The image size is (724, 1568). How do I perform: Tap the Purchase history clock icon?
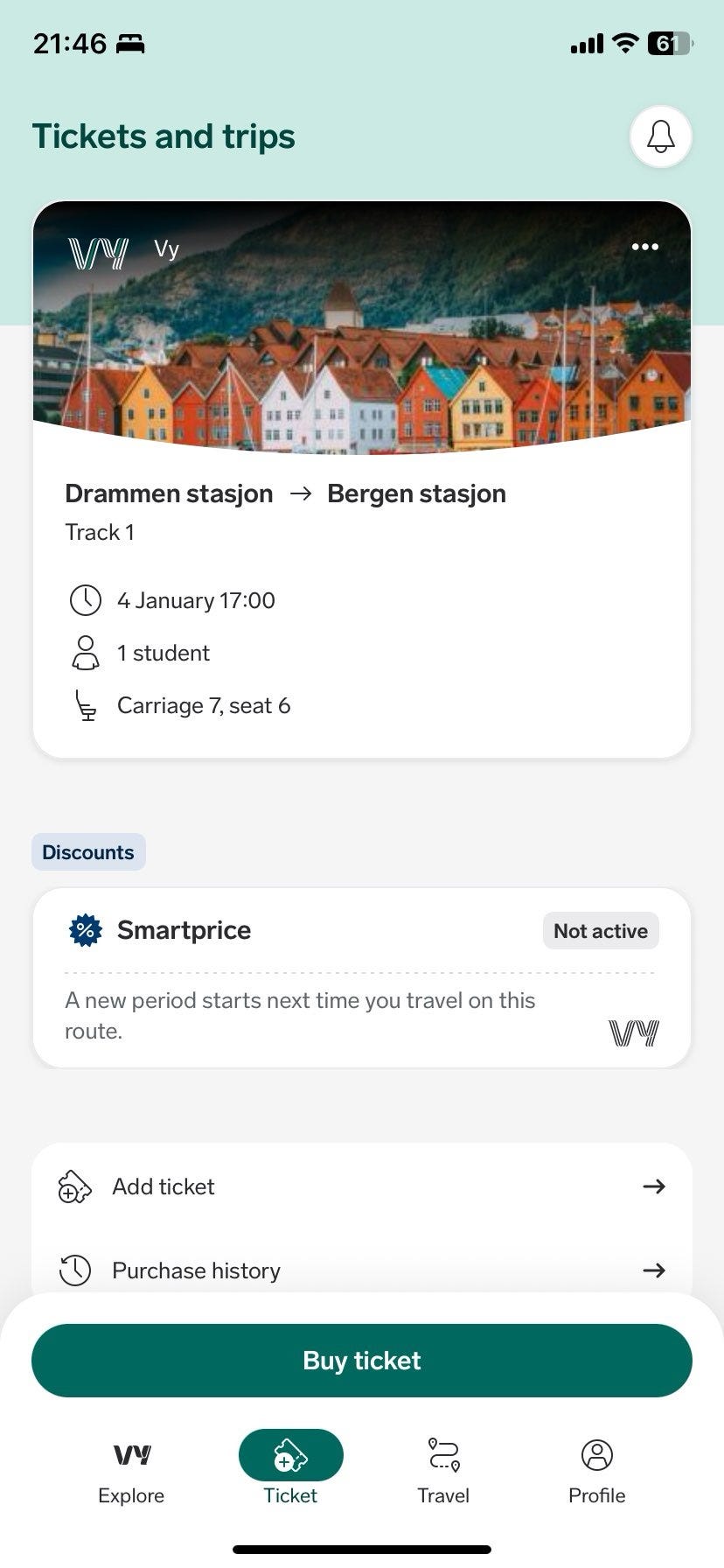point(75,1270)
